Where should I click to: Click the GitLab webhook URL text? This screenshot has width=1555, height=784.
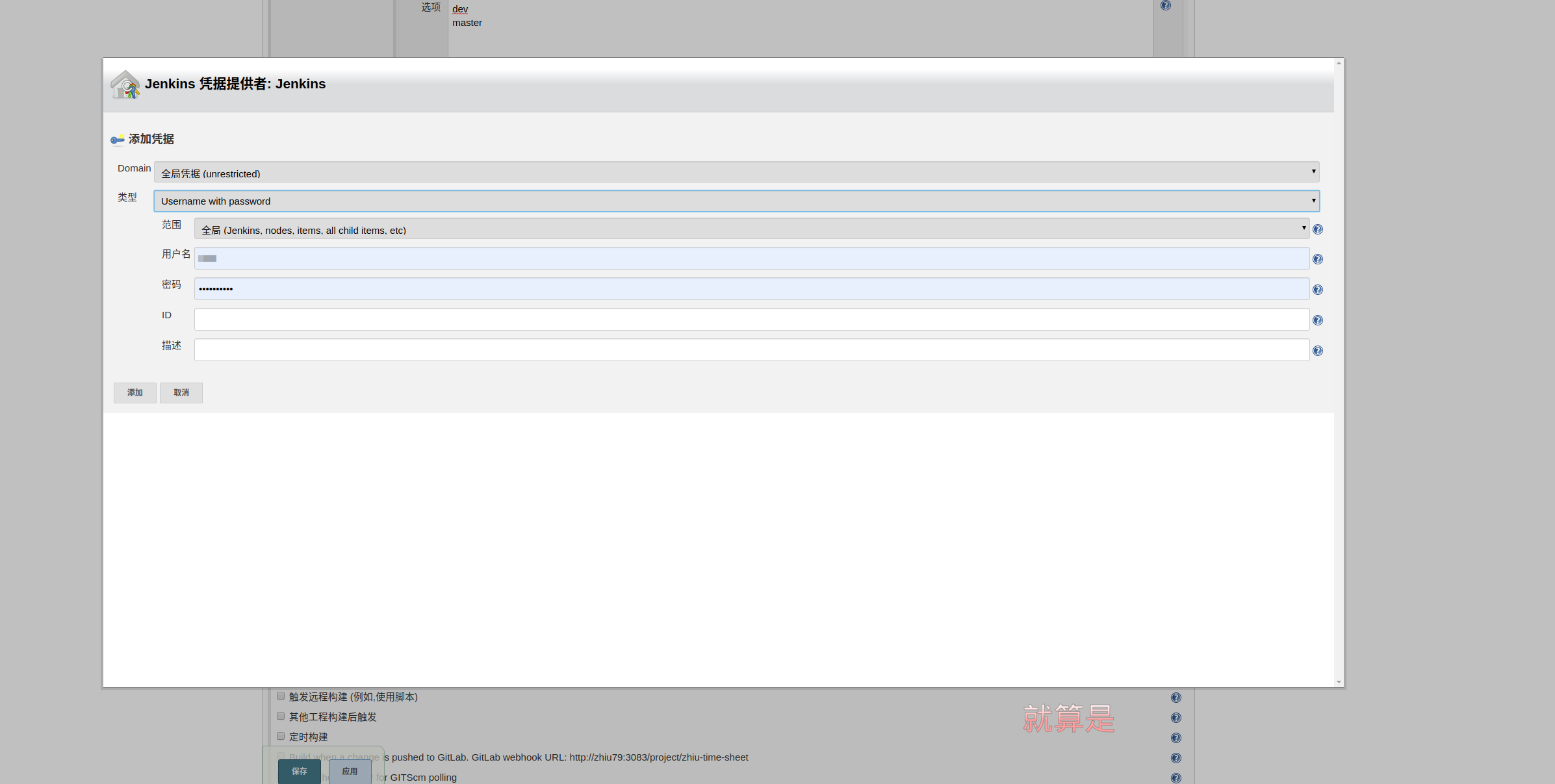(x=659, y=757)
